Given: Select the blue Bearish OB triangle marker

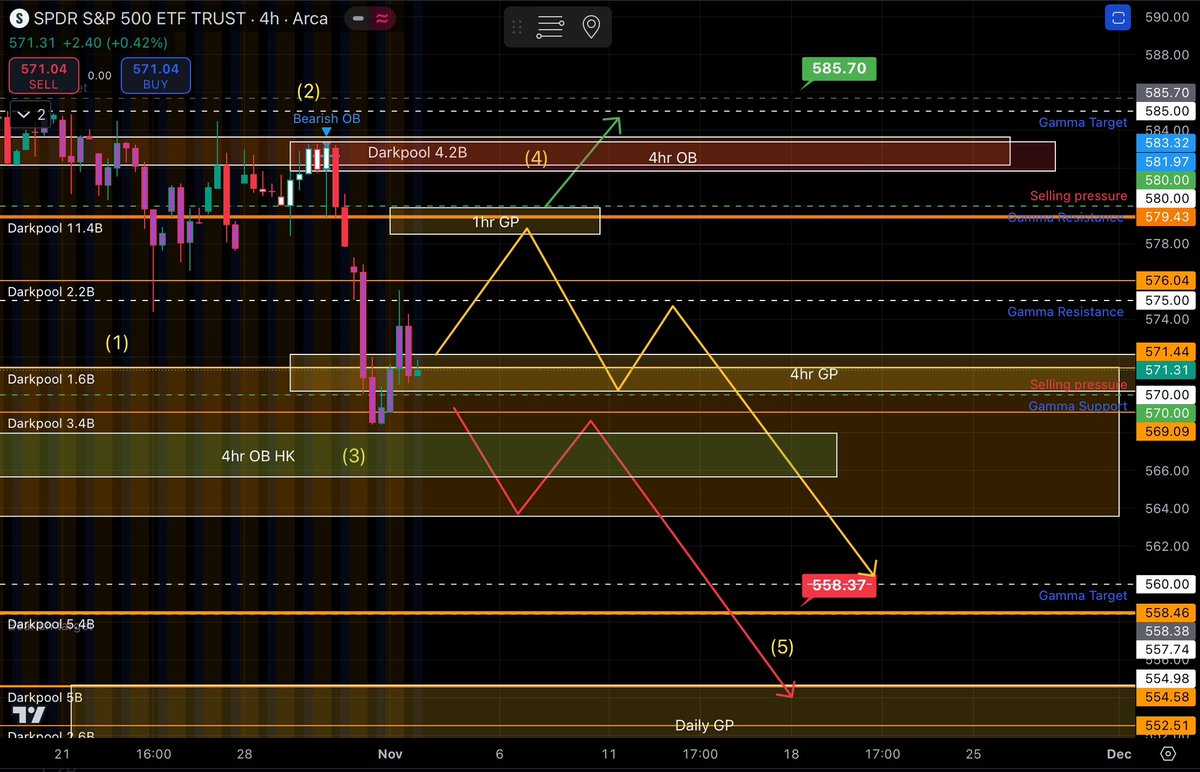Looking at the screenshot, I should (x=327, y=132).
